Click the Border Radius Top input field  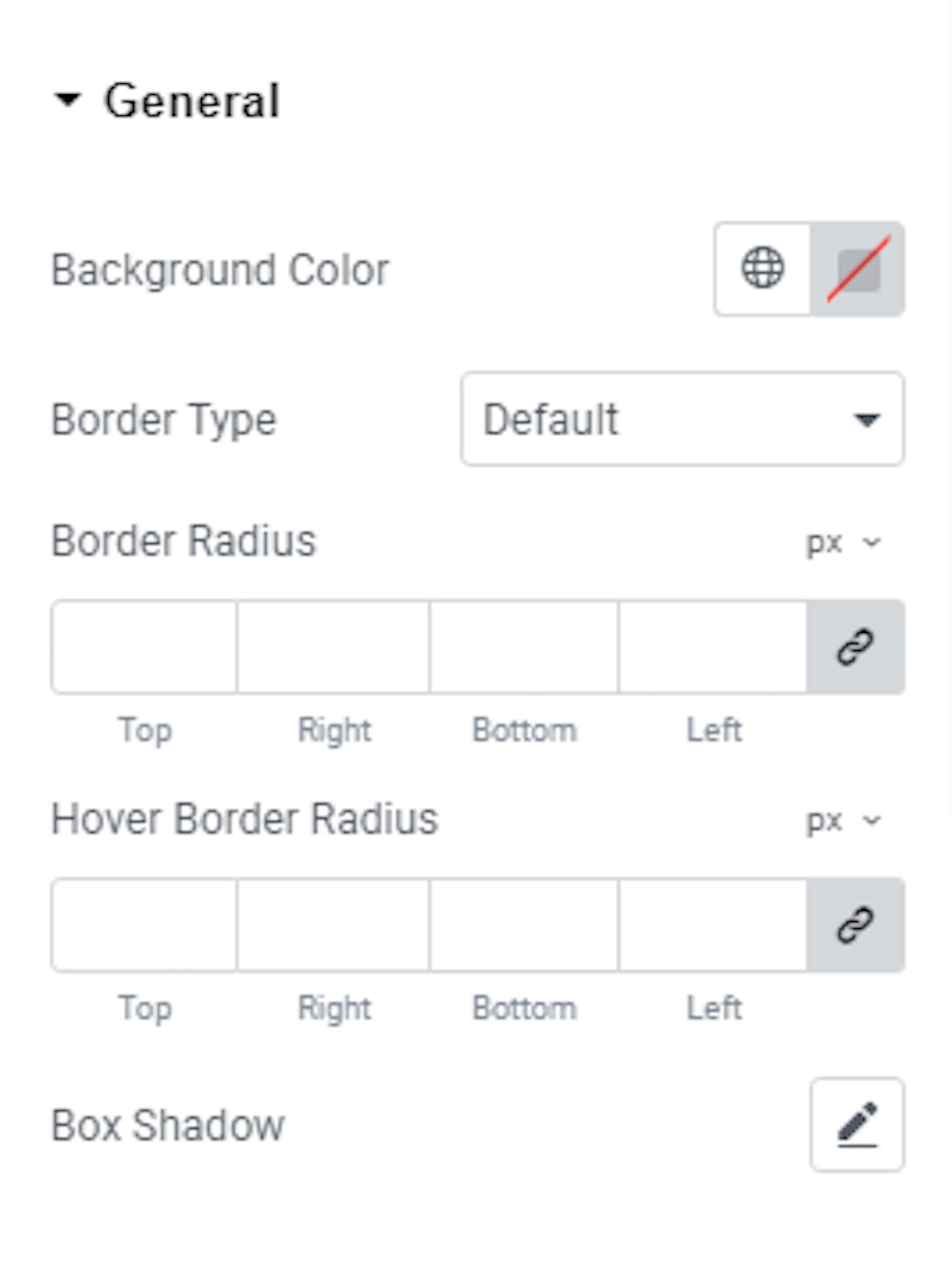pyautogui.click(x=144, y=646)
